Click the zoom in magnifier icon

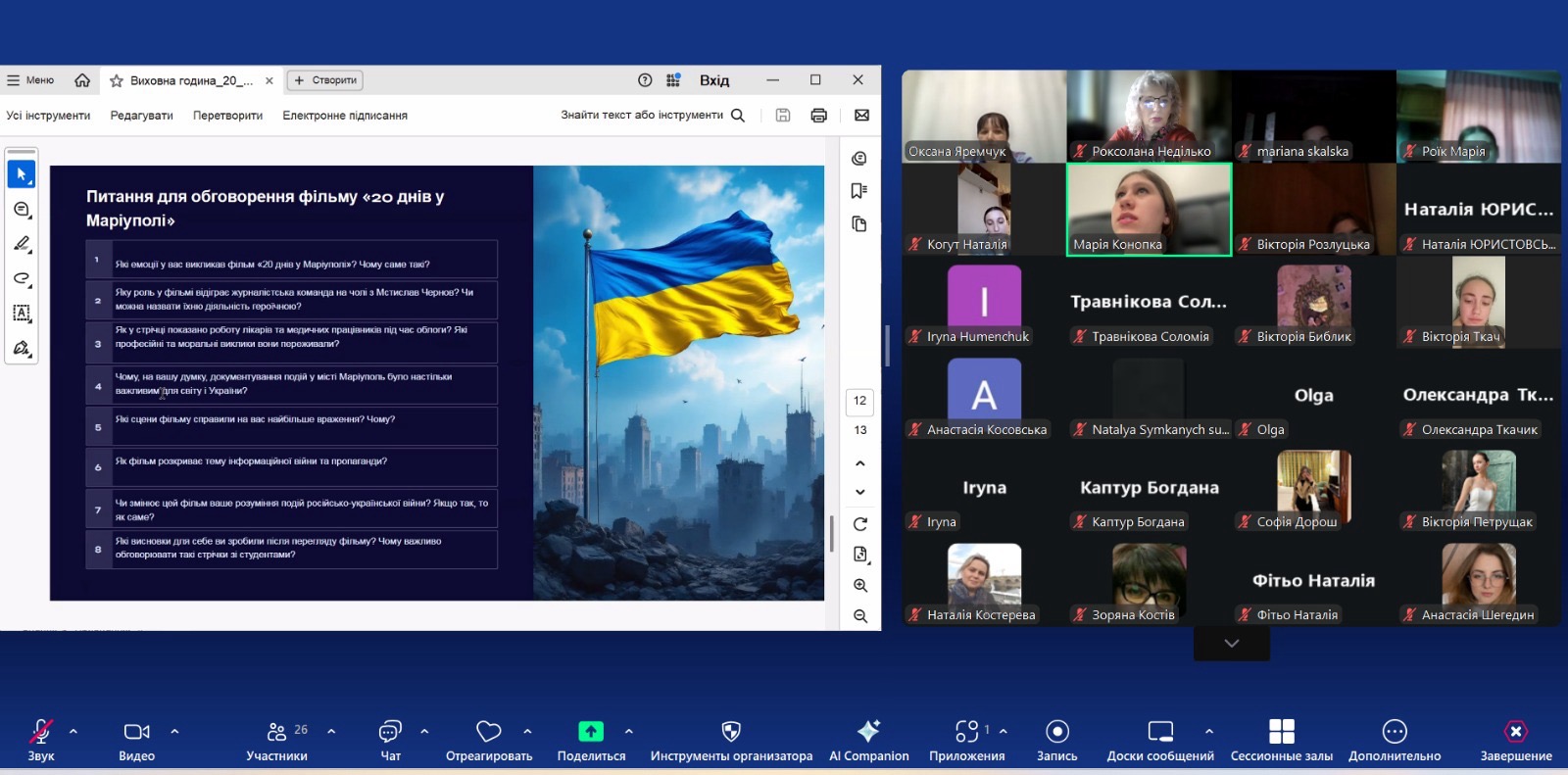coord(859,586)
